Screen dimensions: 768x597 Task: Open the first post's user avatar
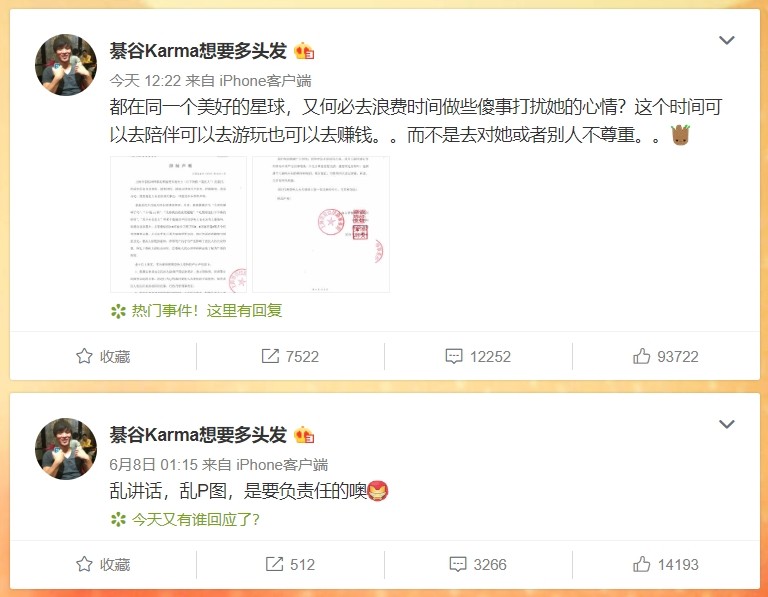pos(66,65)
